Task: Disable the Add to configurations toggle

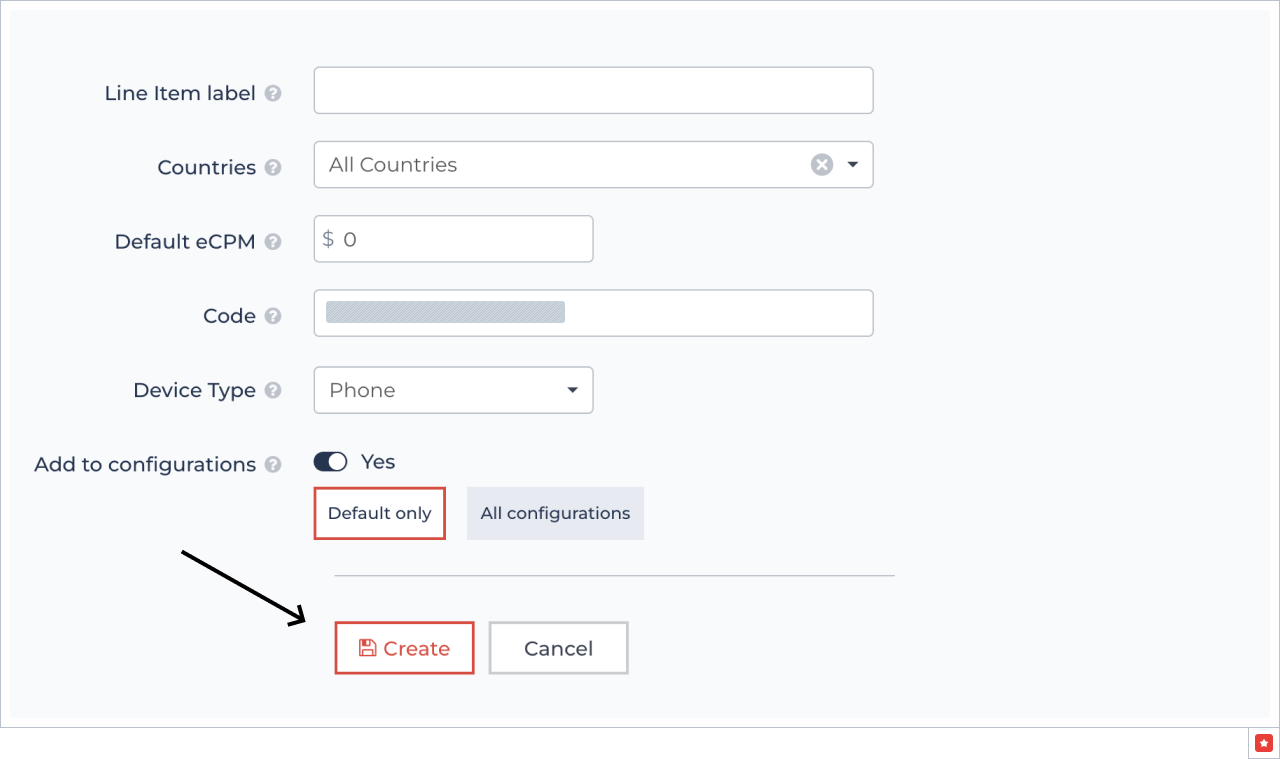Action: click(330, 461)
